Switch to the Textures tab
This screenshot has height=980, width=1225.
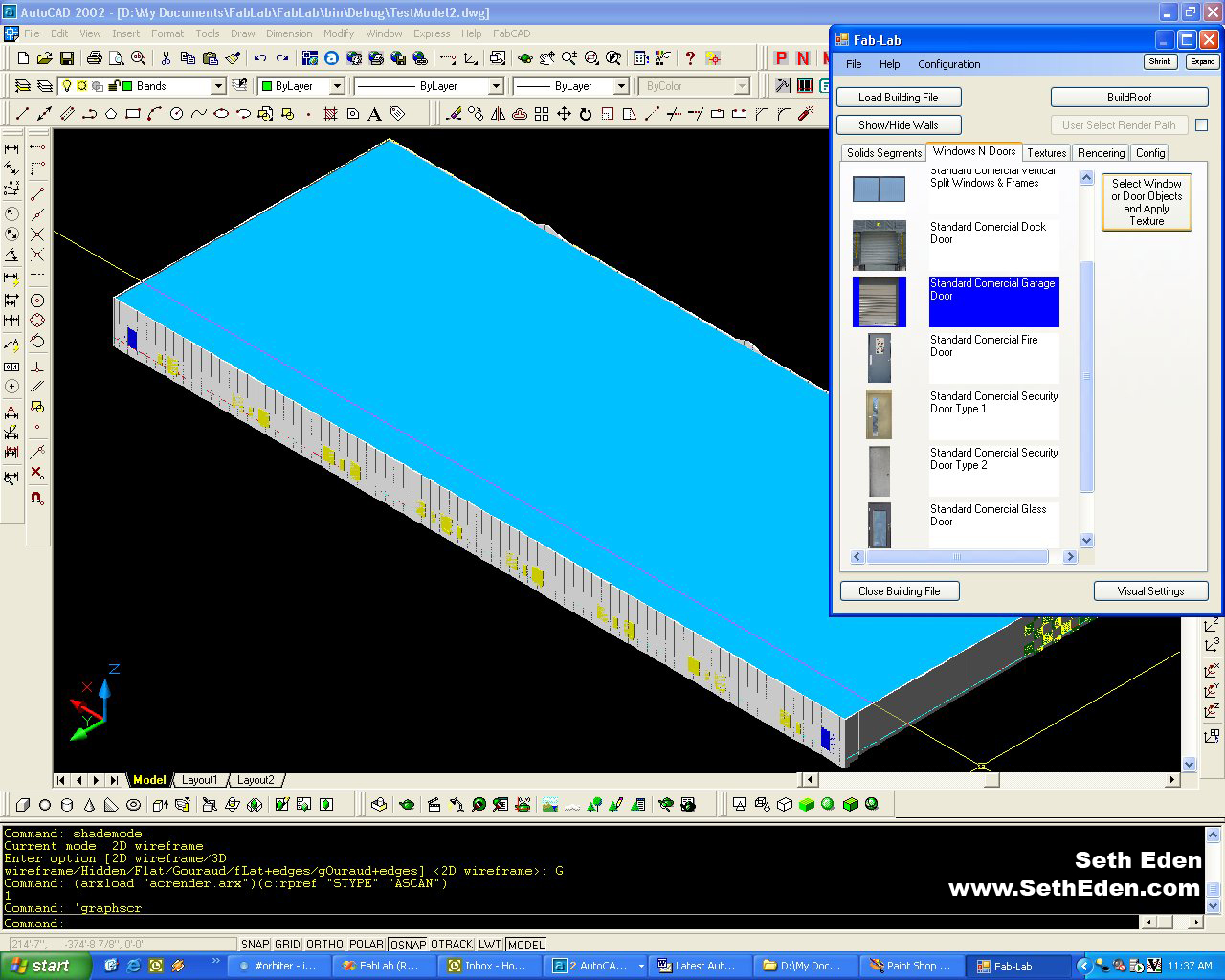tap(1046, 153)
